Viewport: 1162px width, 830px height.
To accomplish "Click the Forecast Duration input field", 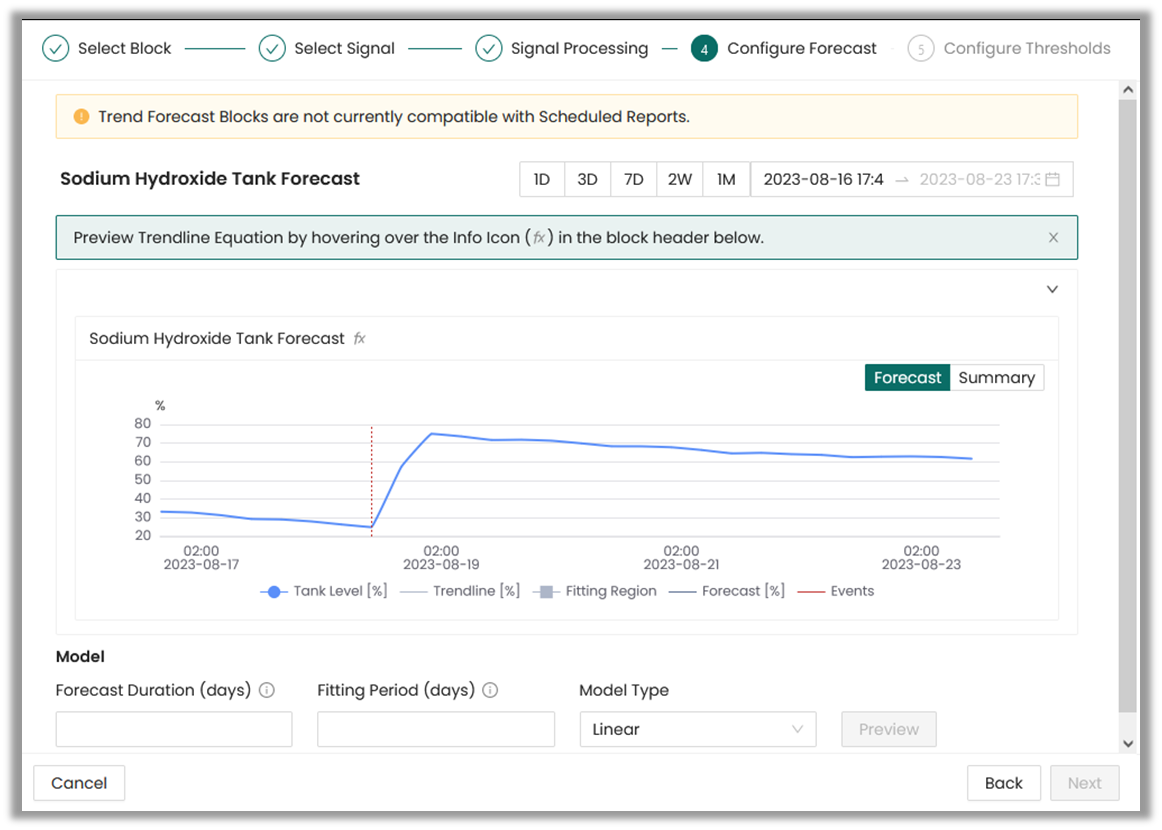I will pos(174,729).
